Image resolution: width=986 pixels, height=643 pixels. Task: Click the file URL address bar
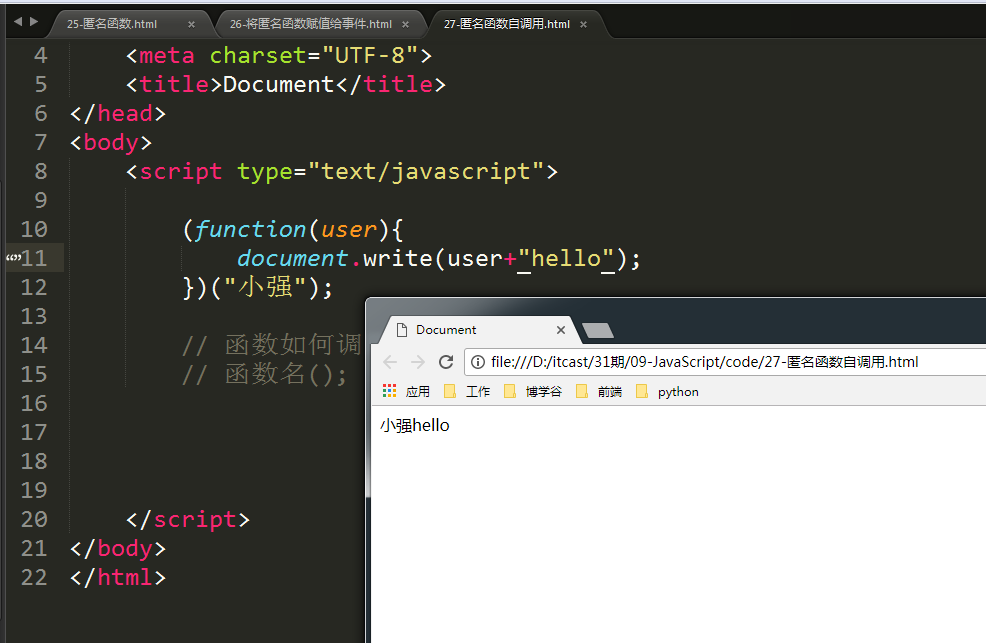[720, 362]
